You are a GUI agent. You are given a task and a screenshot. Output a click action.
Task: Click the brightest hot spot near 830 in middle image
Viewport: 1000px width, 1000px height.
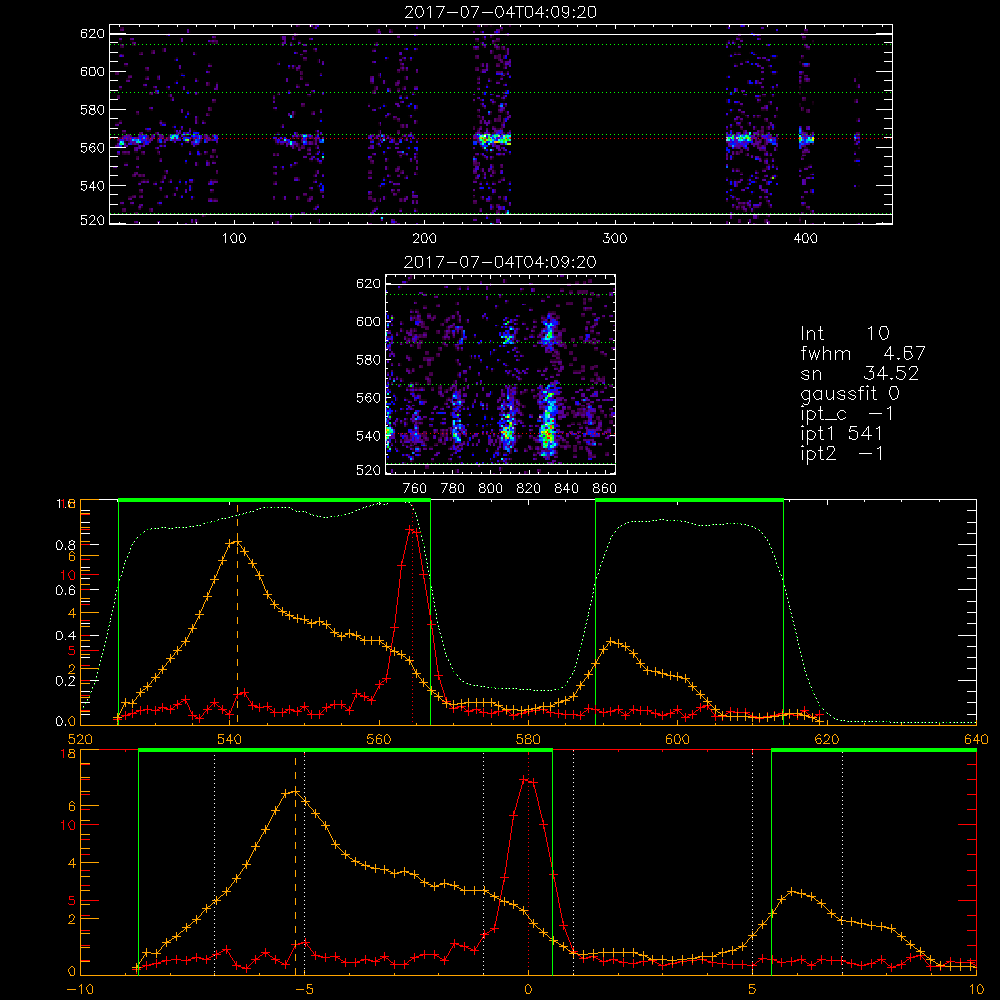[x=546, y=435]
